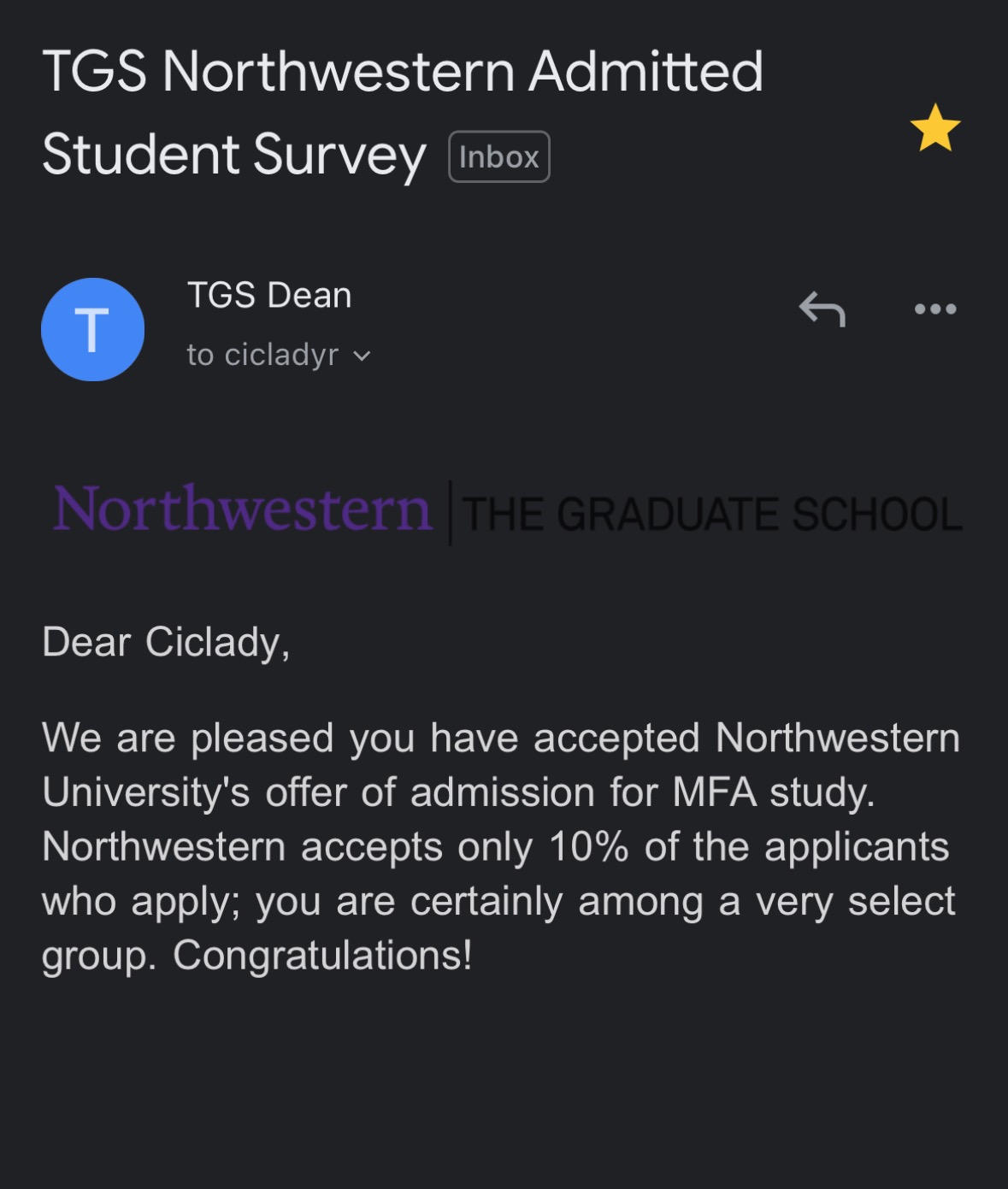The height and width of the screenshot is (1189, 1008).
Task: Click "We are pleased" opening words
Action: 187,738
